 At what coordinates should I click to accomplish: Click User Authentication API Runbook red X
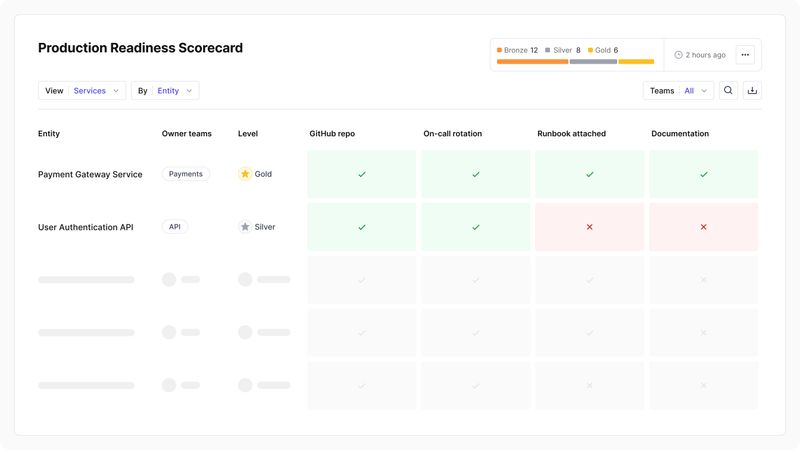point(589,227)
